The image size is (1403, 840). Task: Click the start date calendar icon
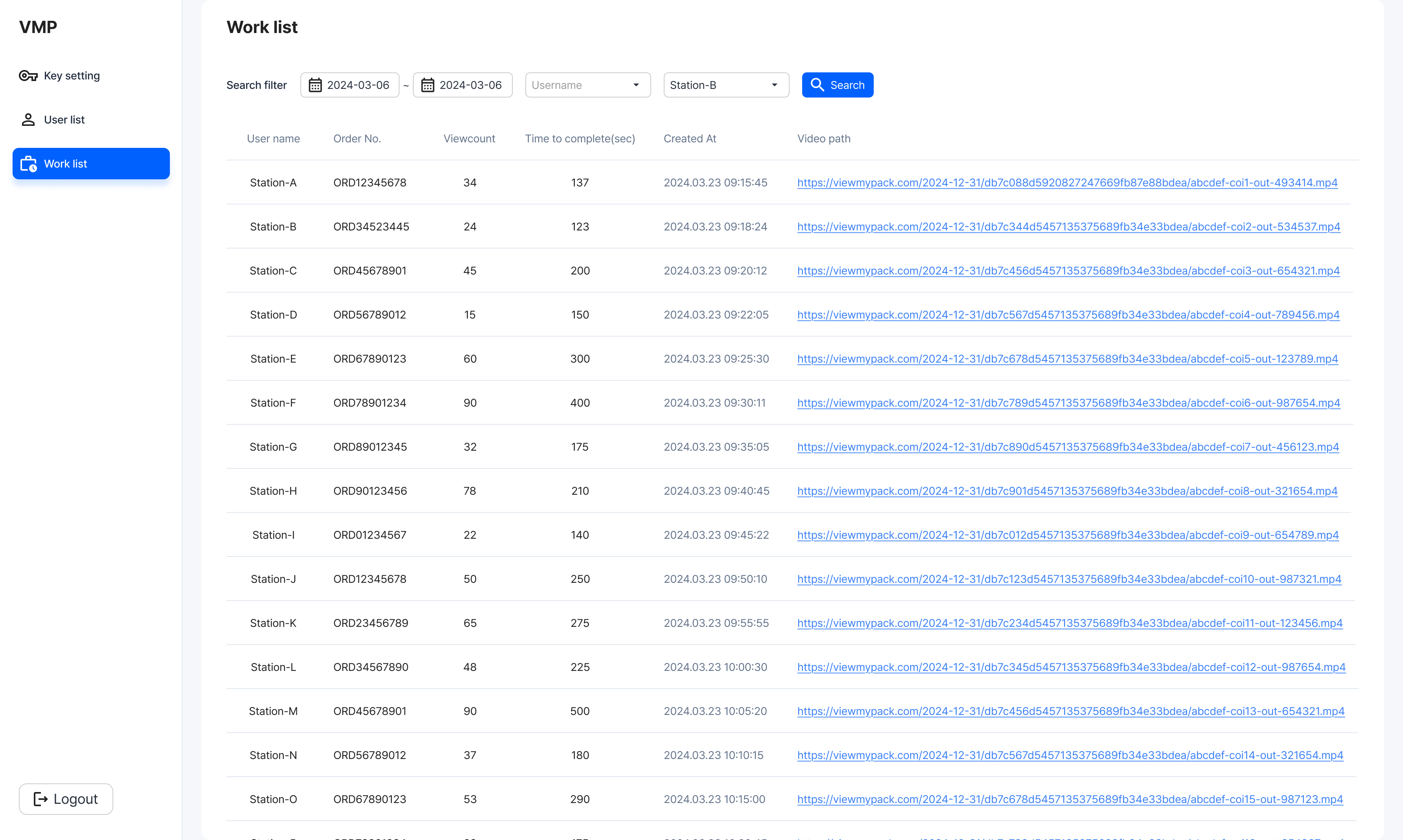click(x=315, y=85)
